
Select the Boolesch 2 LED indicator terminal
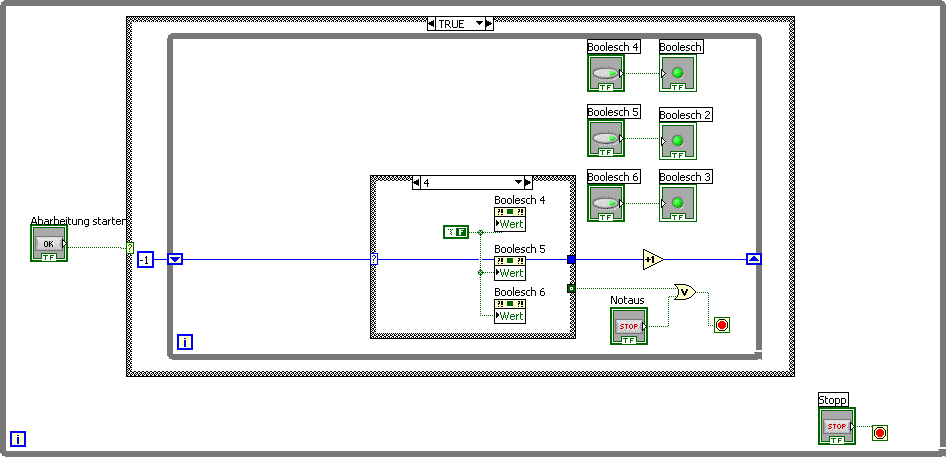tap(678, 141)
